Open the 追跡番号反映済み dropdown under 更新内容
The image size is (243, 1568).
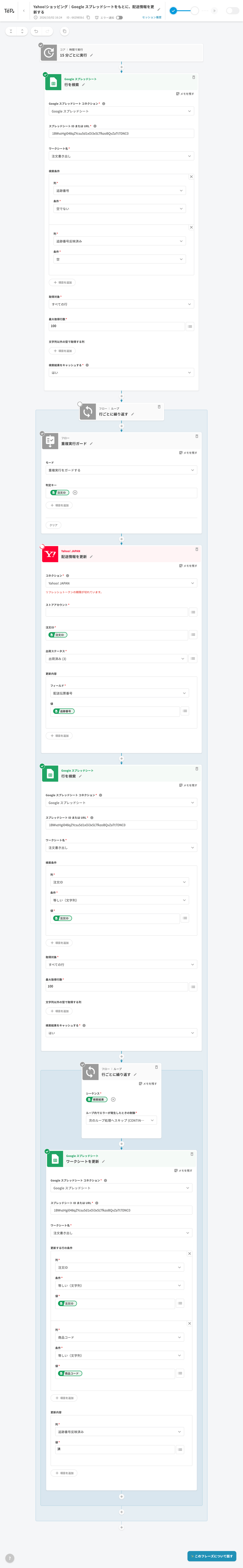[x=120, y=1432]
